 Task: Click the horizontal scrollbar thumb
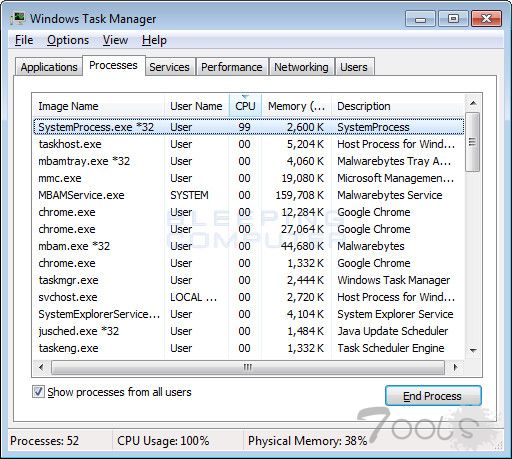[x=248, y=367]
